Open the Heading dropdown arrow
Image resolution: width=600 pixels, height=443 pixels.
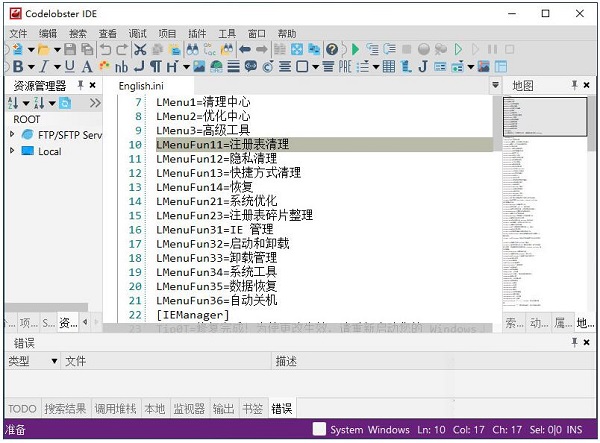pyautogui.click(x=186, y=67)
